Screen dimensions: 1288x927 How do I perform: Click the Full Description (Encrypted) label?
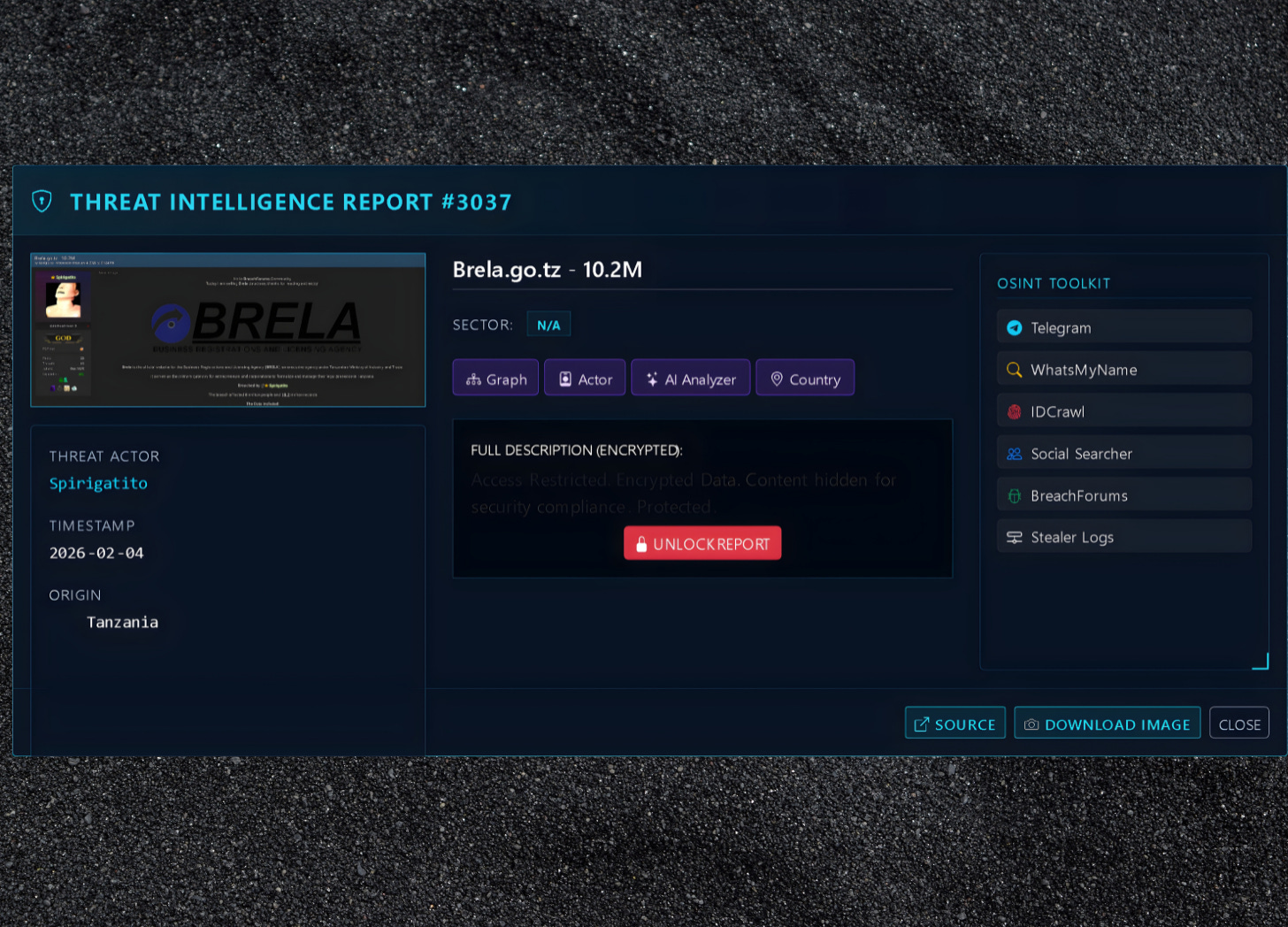(577, 450)
